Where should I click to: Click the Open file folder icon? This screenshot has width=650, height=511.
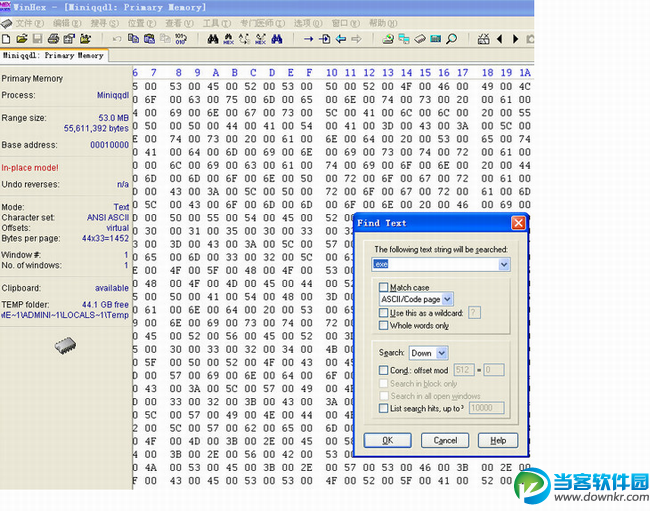click(22, 39)
